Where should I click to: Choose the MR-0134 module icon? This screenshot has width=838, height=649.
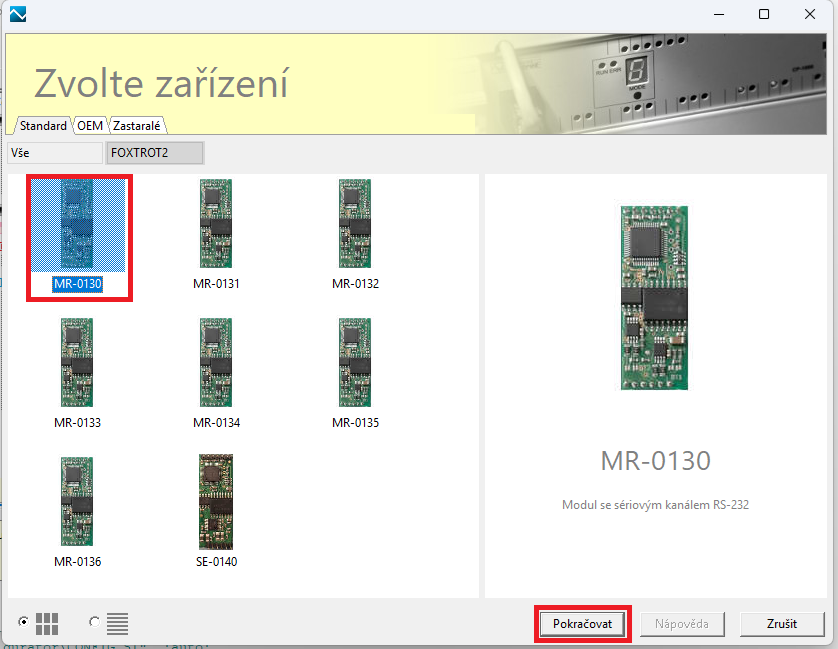pyautogui.click(x=216, y=365)
